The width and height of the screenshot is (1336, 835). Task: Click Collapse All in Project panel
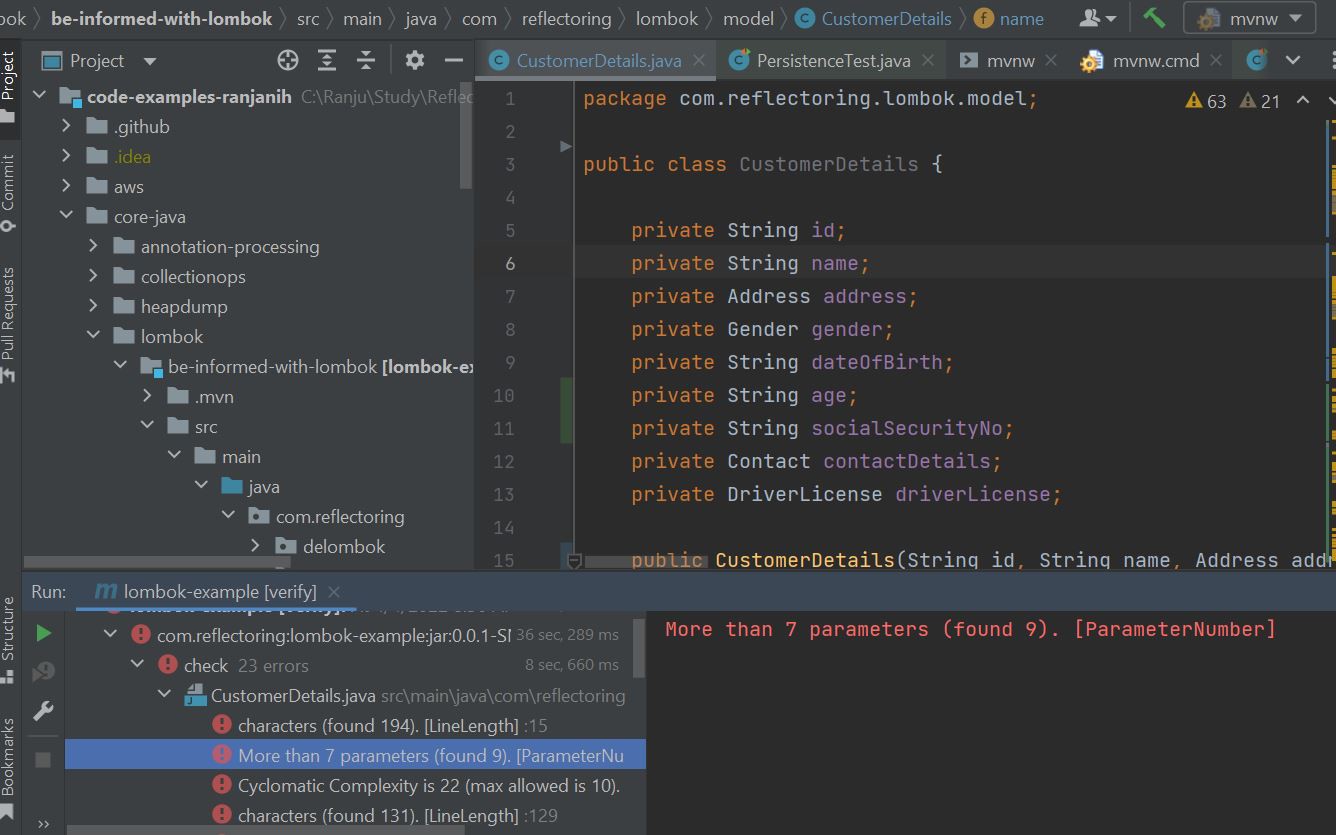[366, 61]
